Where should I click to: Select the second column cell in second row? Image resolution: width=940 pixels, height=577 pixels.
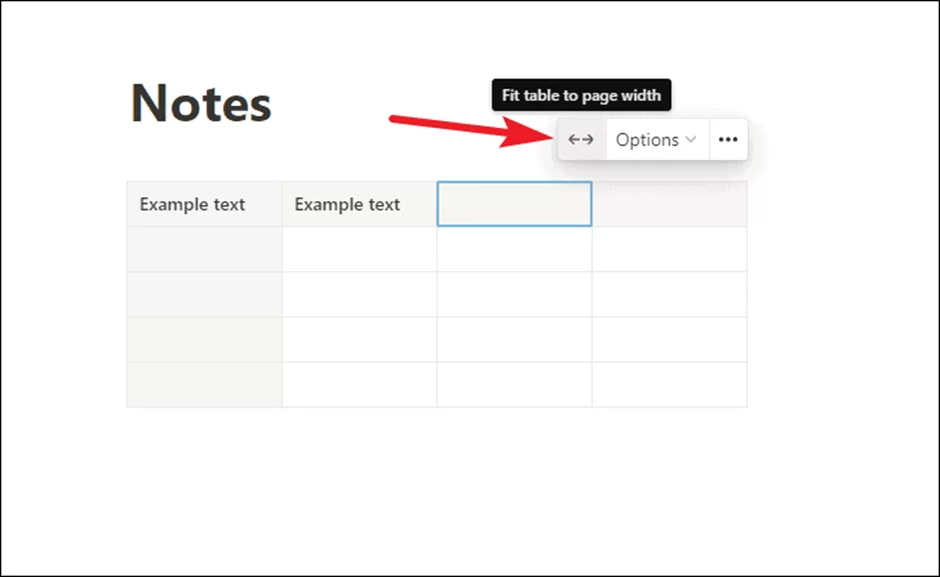(x=359, y=249)
